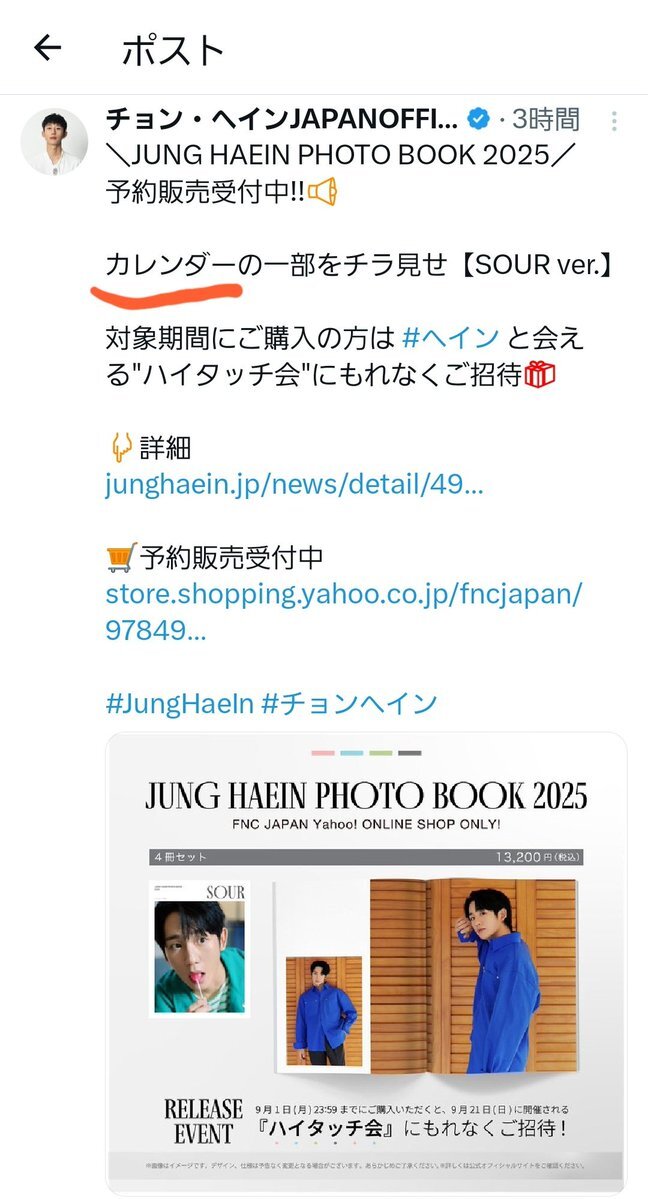648x1199 pixels.
Task: Tap the blue verified badge
Action: [479, 119]
